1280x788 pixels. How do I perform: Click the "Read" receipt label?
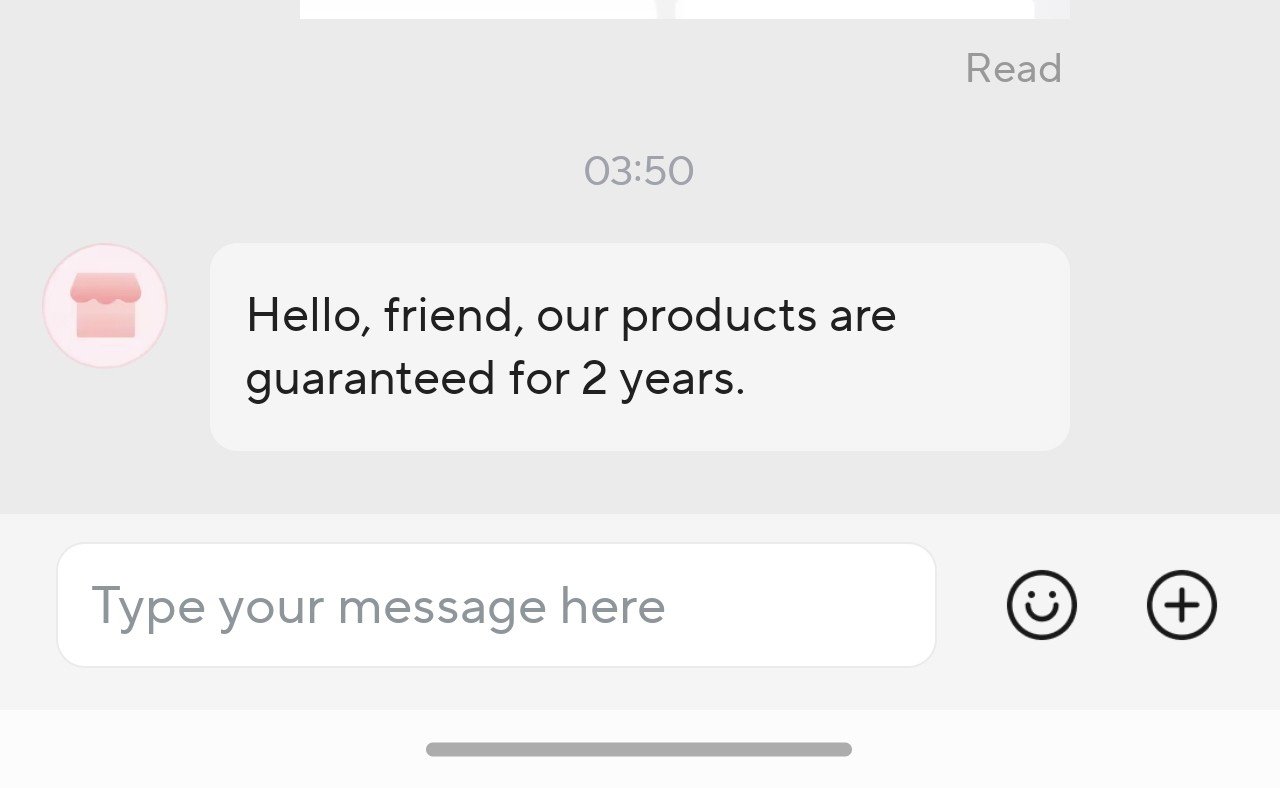1012,69
